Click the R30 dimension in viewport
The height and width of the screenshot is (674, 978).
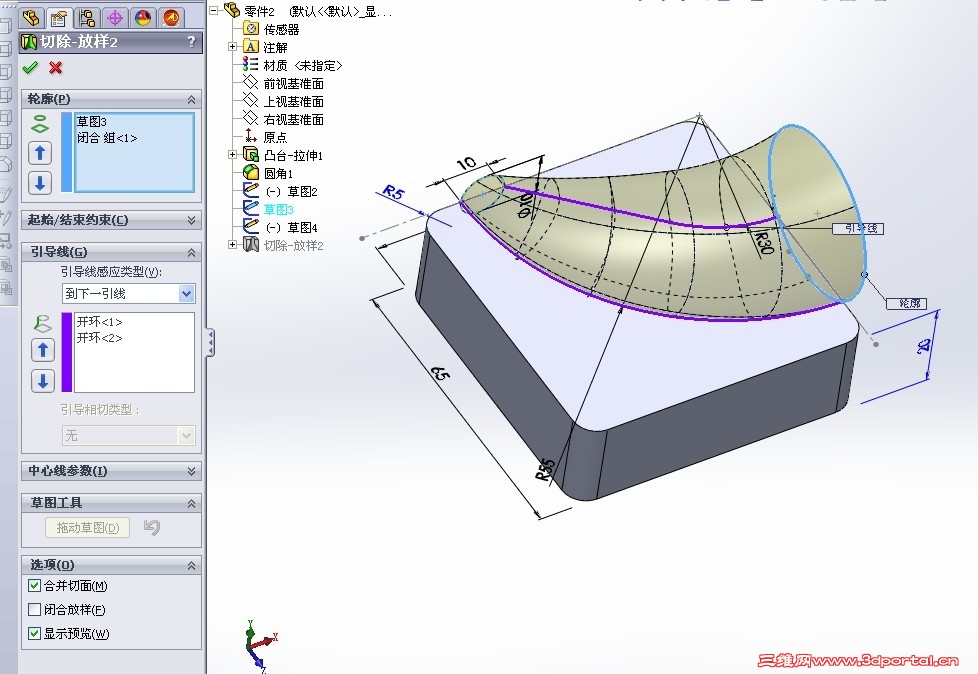764,243
